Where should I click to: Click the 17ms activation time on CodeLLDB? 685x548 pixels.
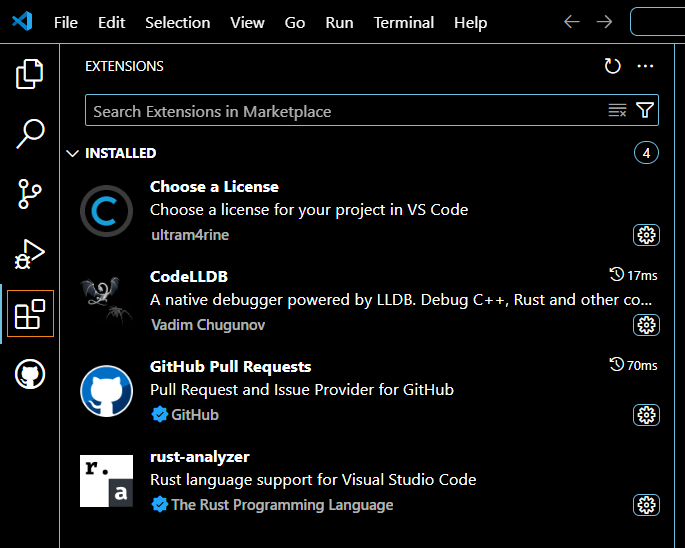[x=633, y=275]
